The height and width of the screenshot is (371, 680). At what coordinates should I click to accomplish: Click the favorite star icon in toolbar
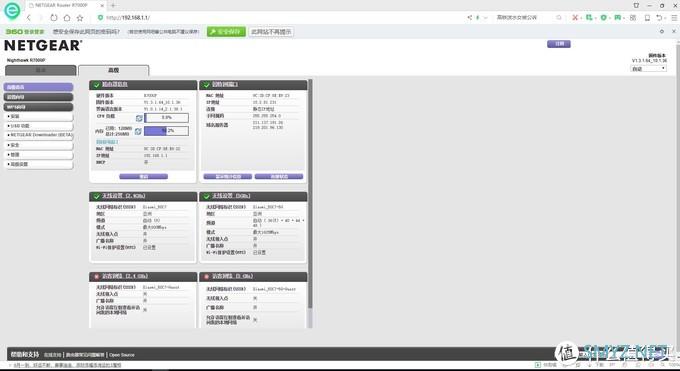[80, 18]
